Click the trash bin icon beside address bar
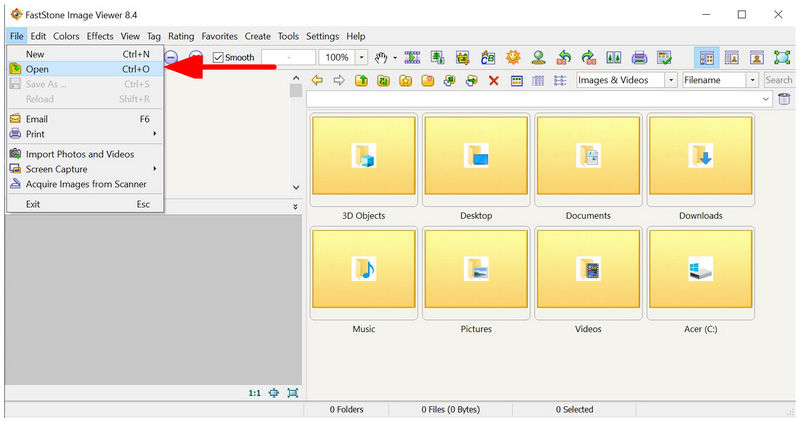The image size is (800, 422). pyautogui.click(x=784, y=99)
